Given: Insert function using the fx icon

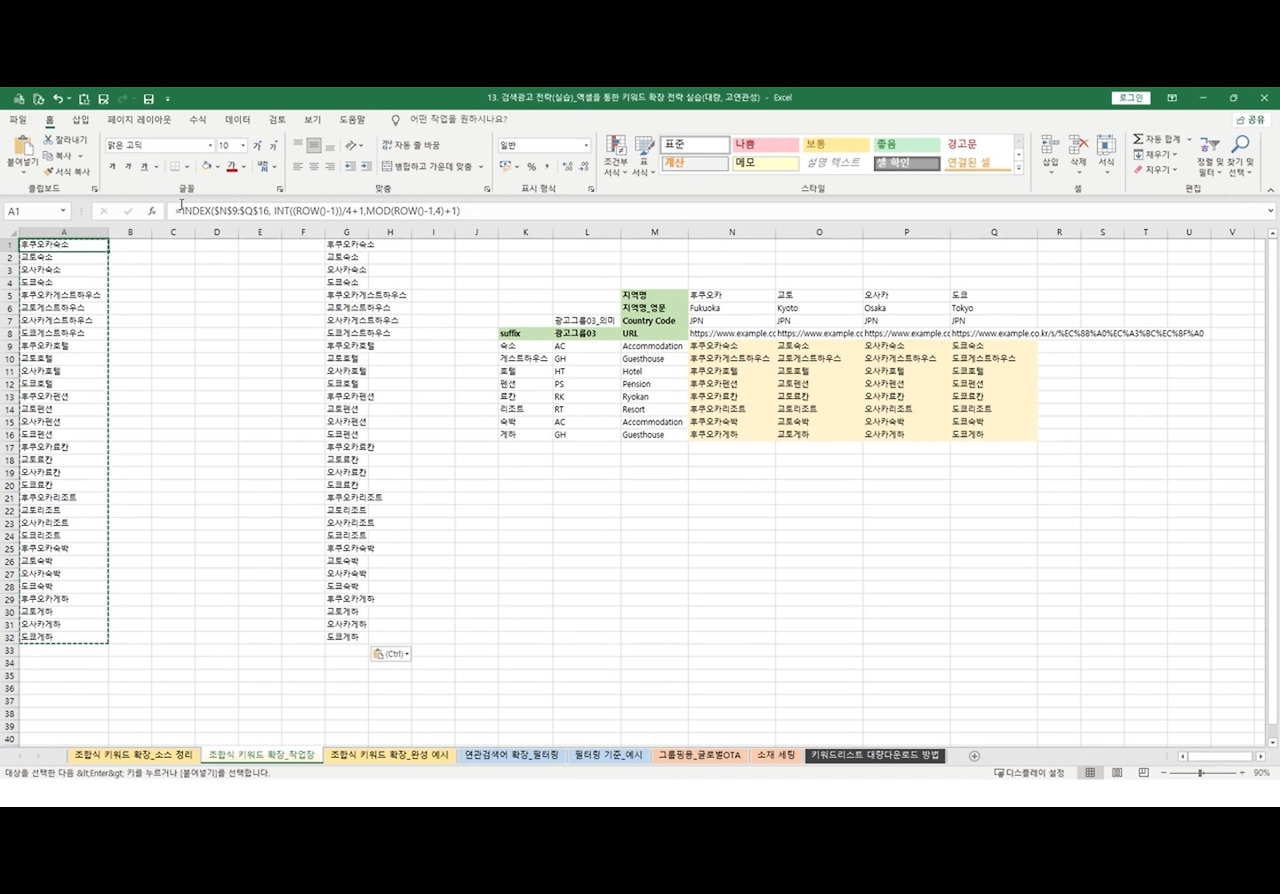Looking at the screenshot, I should [x=152, y=211].
